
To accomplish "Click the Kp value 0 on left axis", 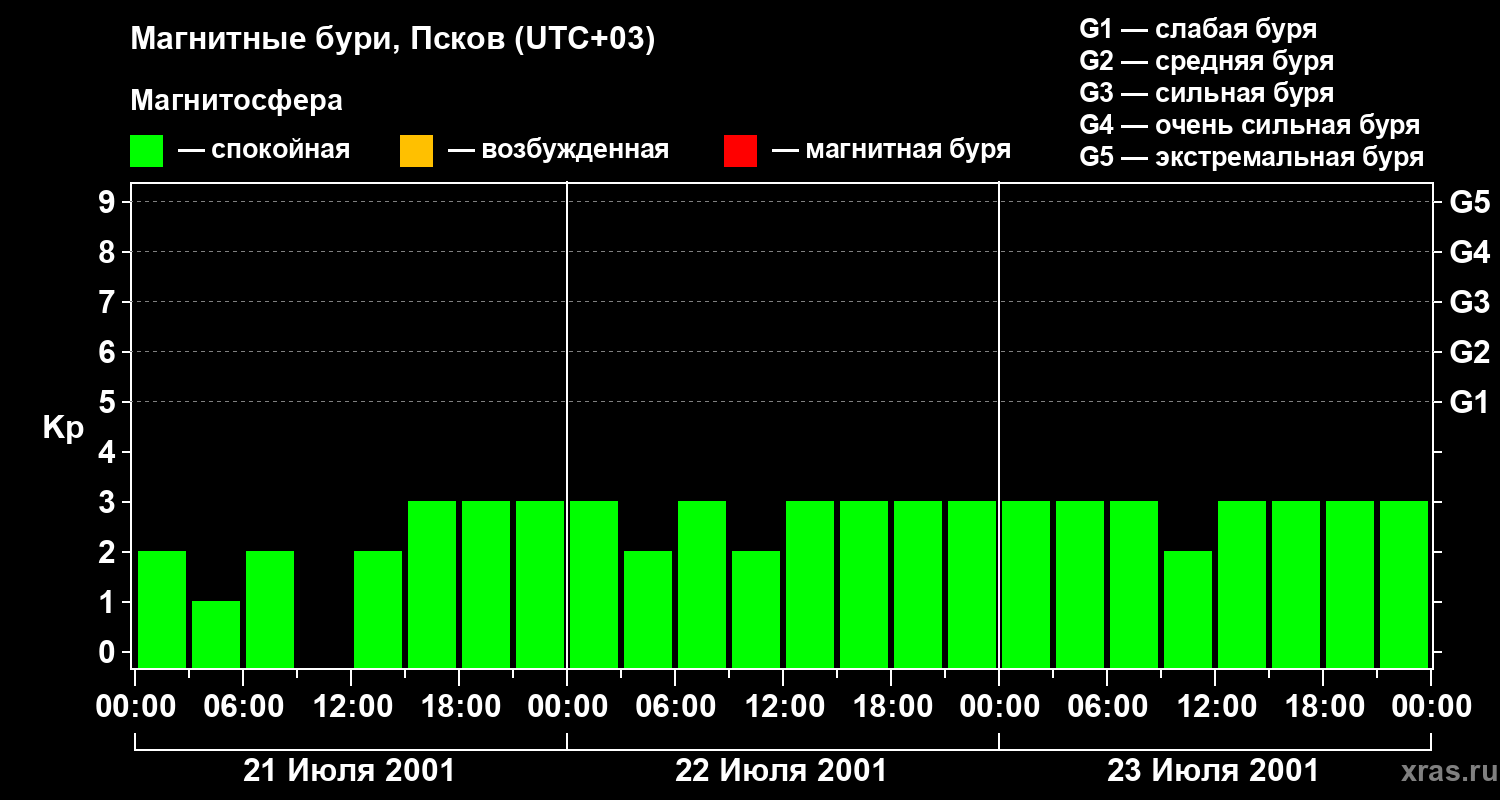I will [109, 652].
